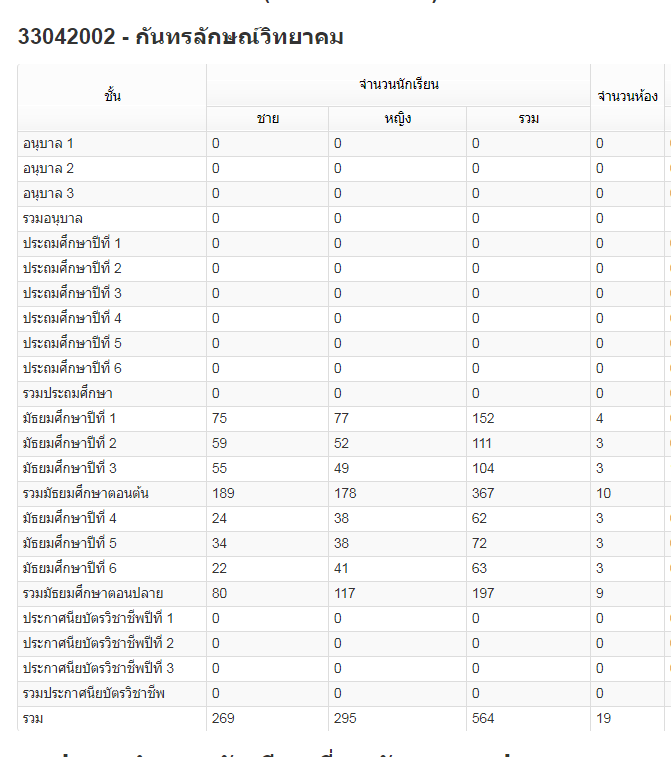Select the ประถมศึกษาปีที่ 4 row label

pyautogui.click(x=72, y=319)
